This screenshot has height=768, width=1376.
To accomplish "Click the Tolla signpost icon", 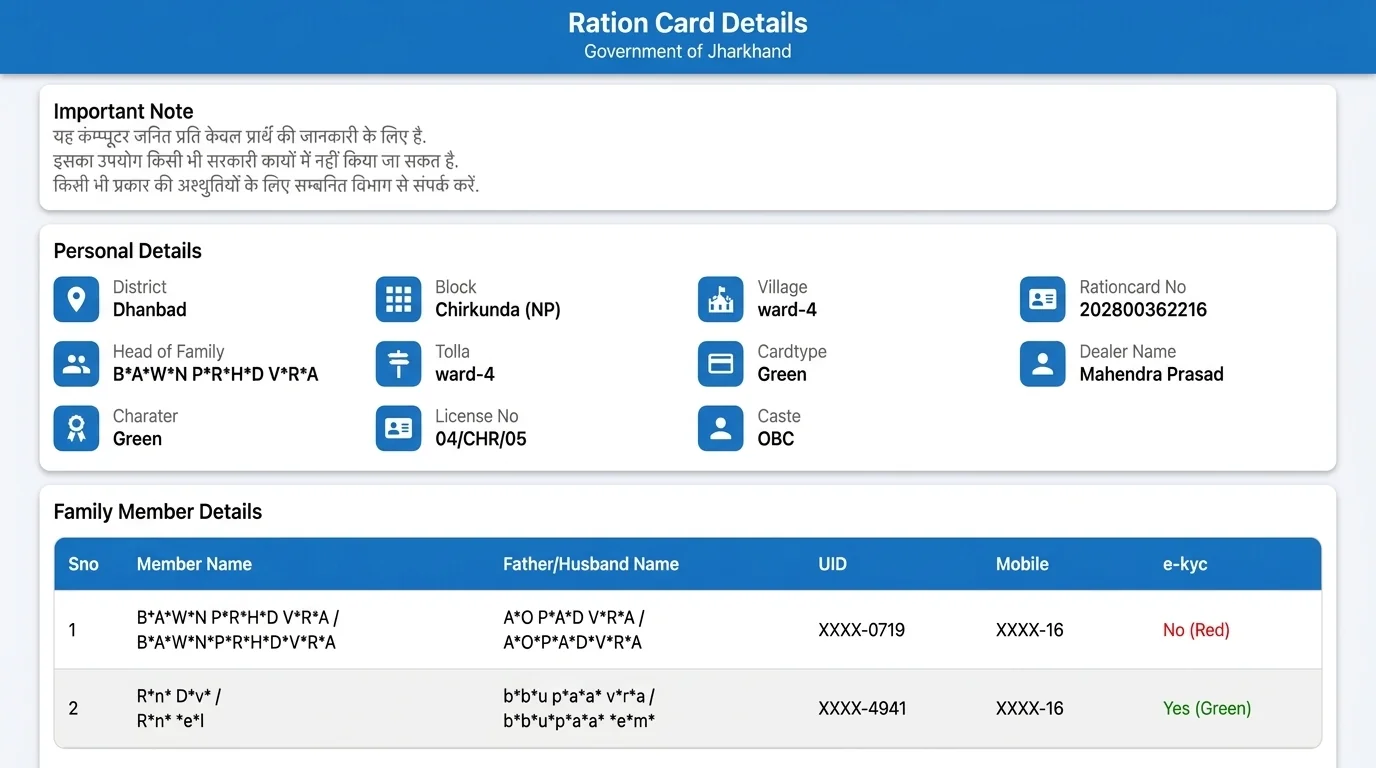I will [398, 364].
